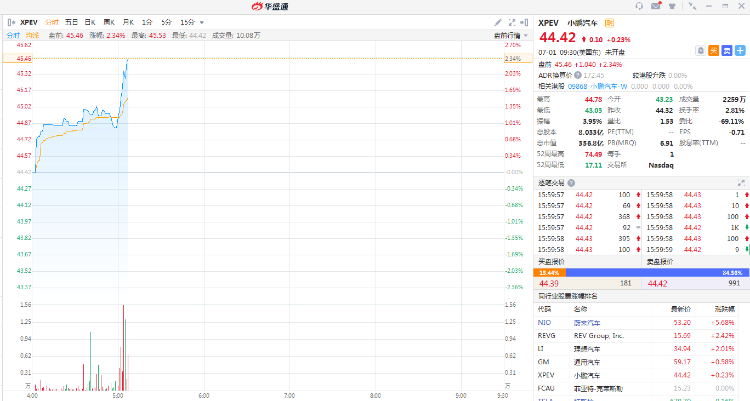Collapse the right quote panel icon
The width and height of the screenshot is (750, 401).
click(524, 22)
